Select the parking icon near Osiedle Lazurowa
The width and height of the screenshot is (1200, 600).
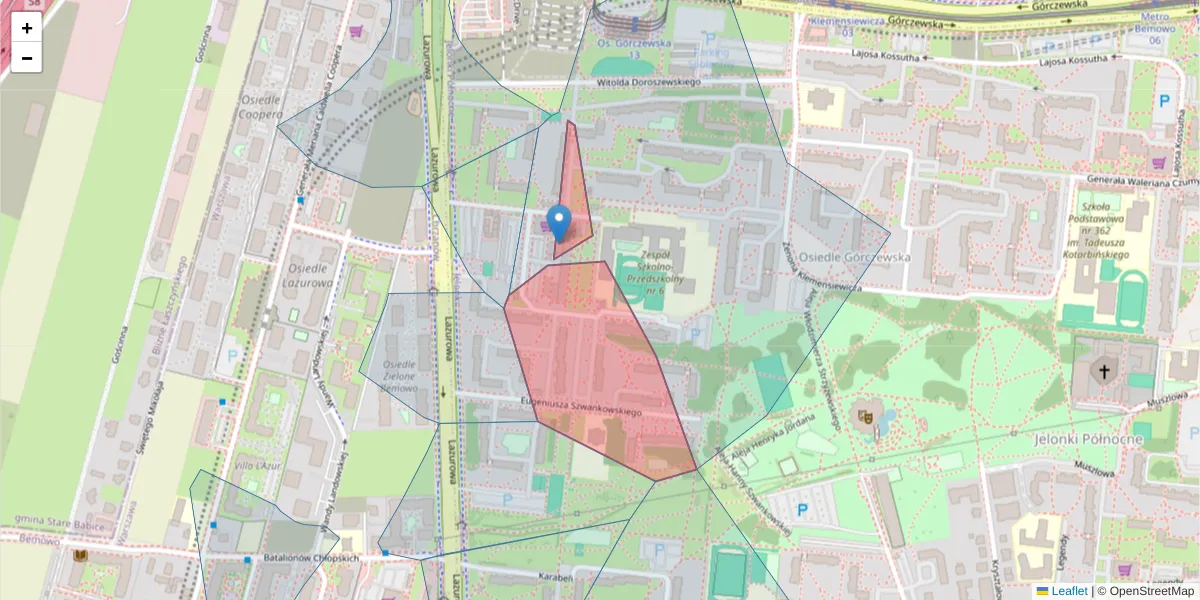coord(231,353)
